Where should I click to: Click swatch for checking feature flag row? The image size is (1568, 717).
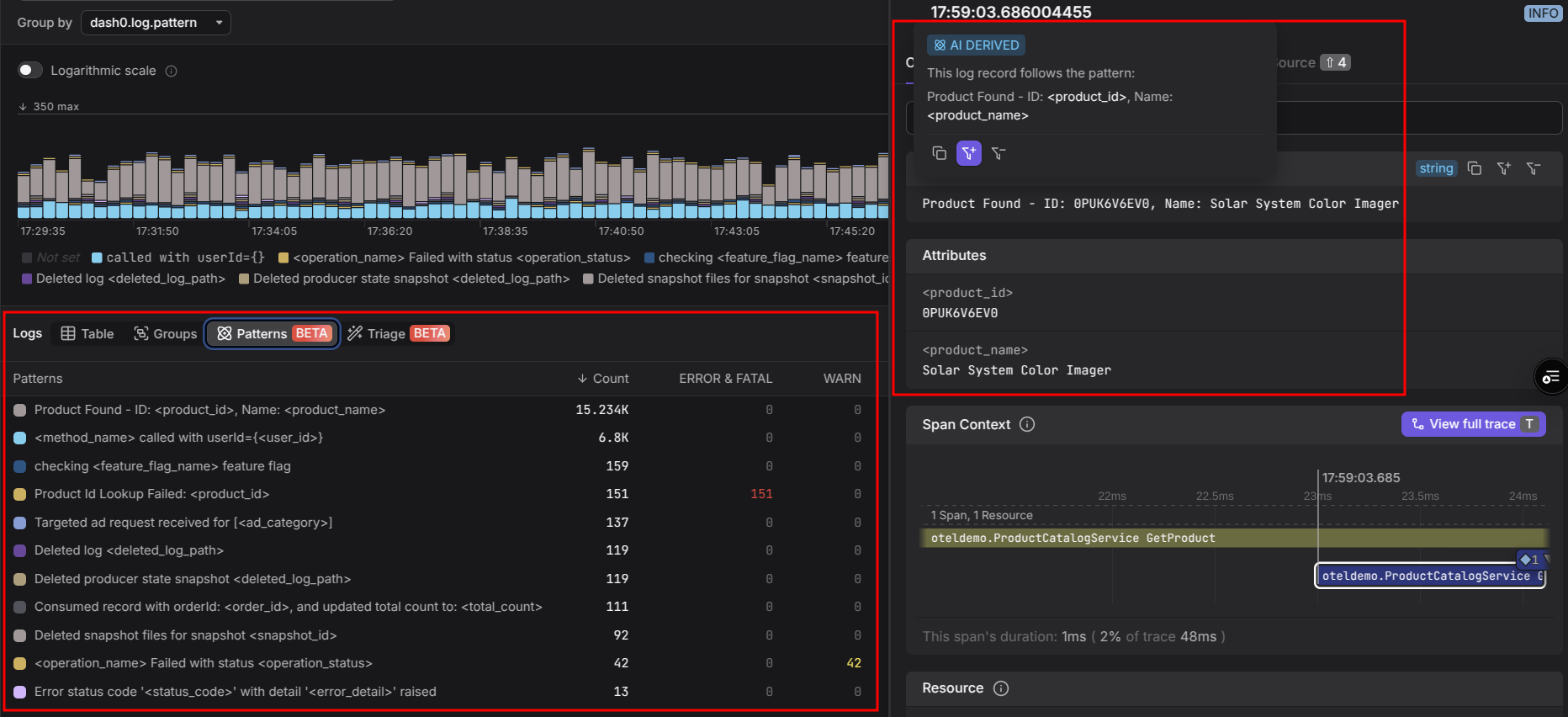(x=20, y=466)
